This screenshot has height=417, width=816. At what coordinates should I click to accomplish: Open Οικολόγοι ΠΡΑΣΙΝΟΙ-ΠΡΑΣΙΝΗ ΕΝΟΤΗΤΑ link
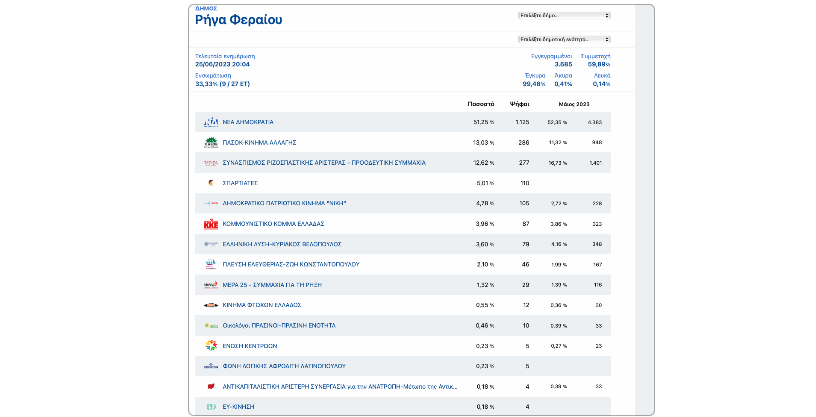[279, 325]
